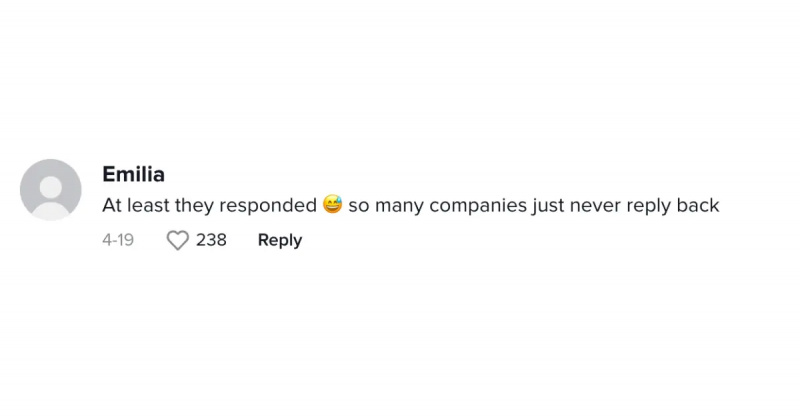Click the 238 like count
800x418 pixels.
point(211,239)
